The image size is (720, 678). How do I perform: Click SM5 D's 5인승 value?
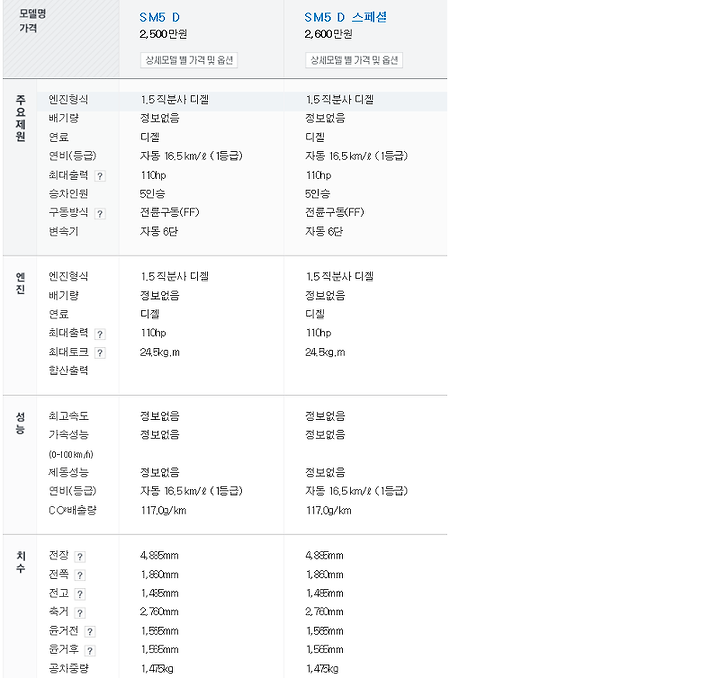tap(152, 194)
